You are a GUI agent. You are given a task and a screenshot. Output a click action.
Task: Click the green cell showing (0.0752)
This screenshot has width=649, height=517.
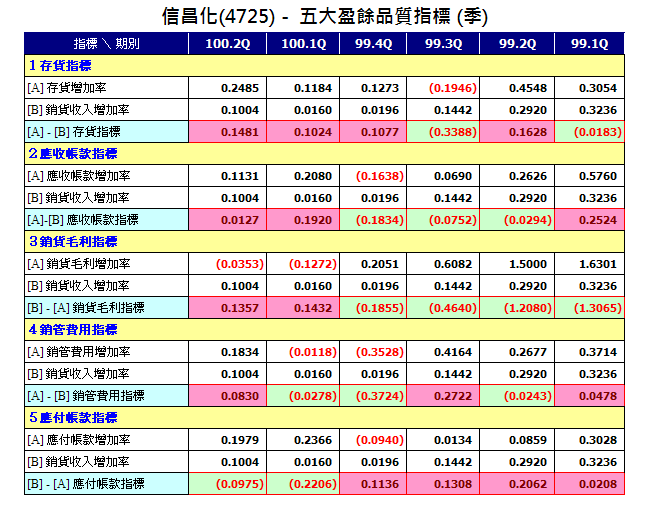tap(443, 220)
